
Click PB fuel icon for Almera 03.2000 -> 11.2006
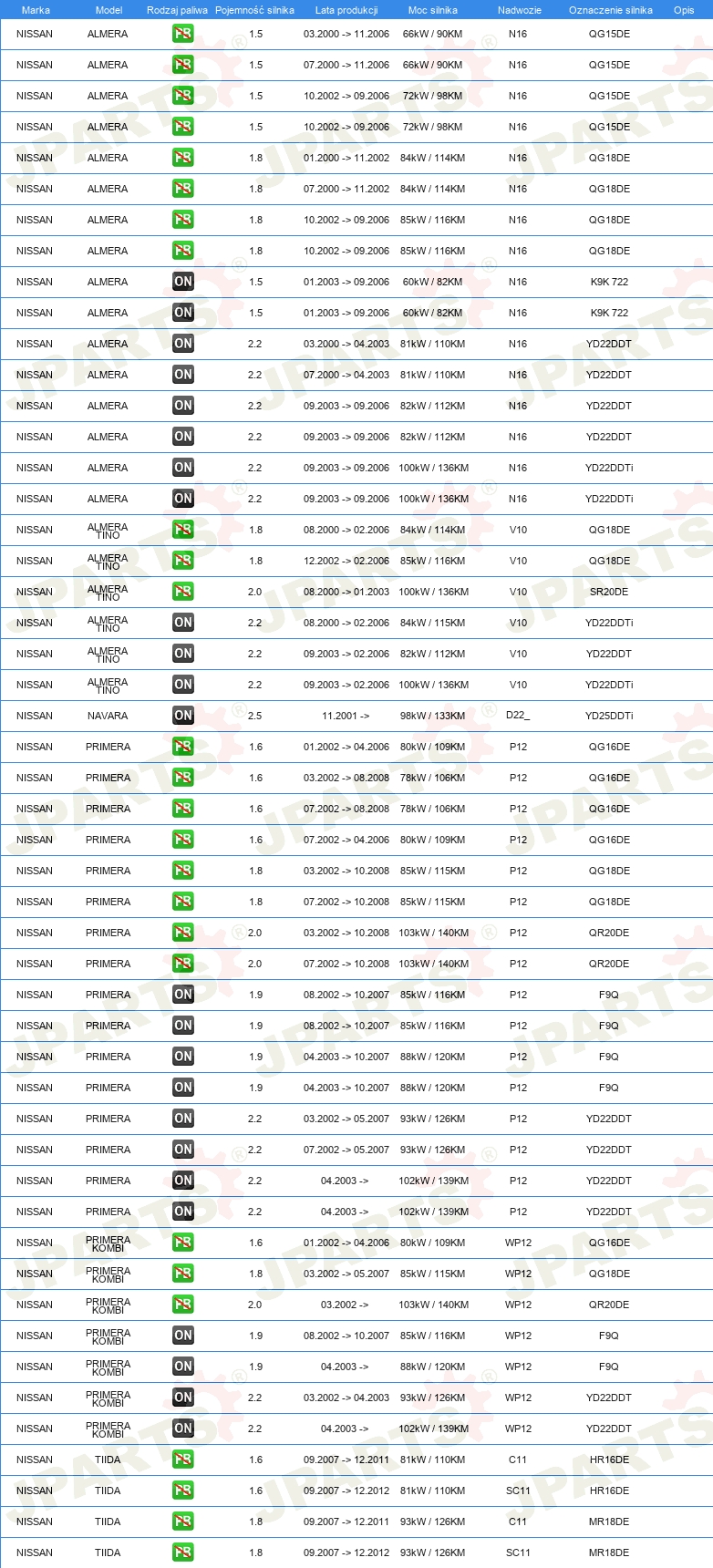pos(183,34)
